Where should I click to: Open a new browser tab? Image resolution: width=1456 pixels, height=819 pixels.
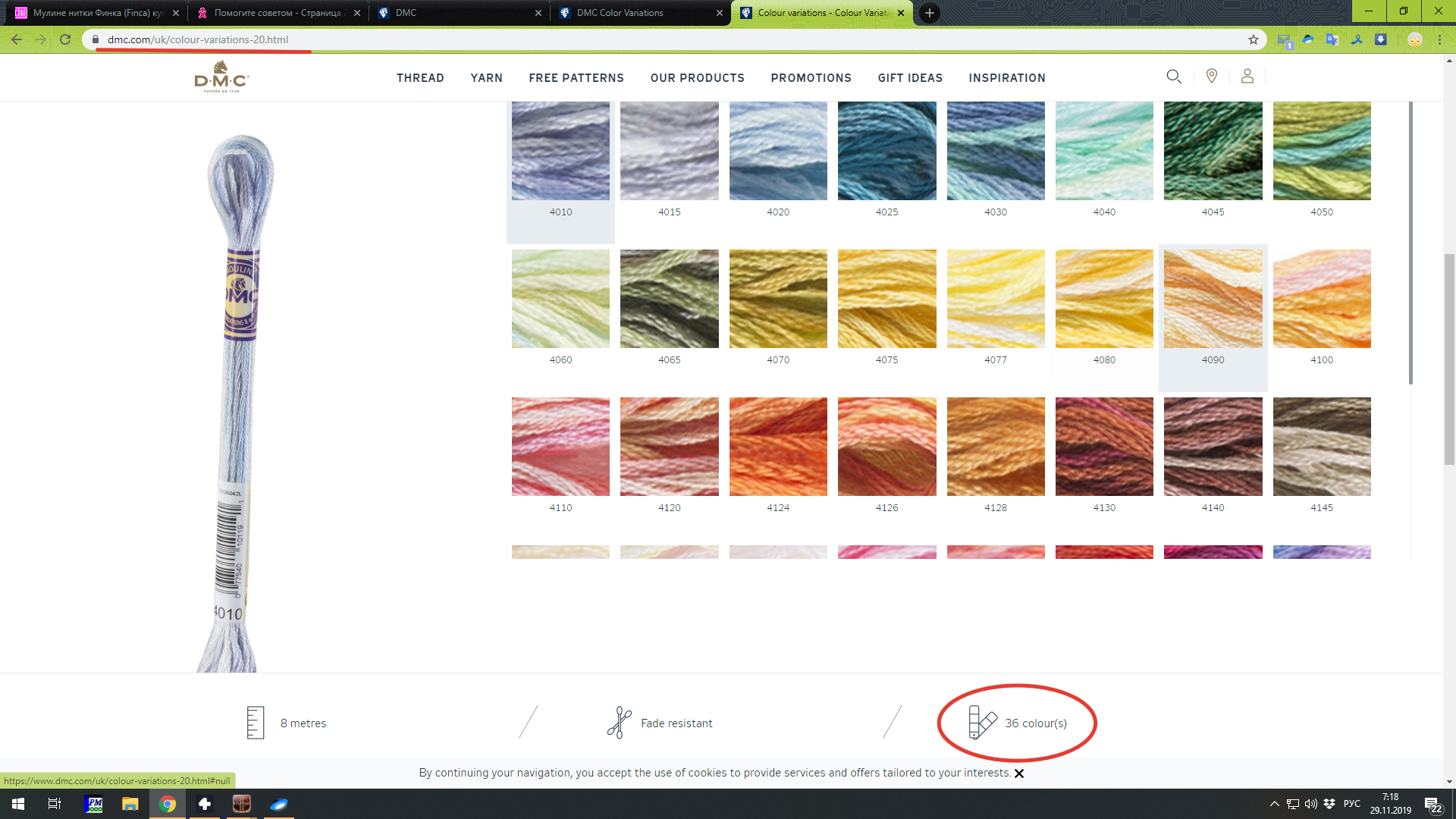929,13
